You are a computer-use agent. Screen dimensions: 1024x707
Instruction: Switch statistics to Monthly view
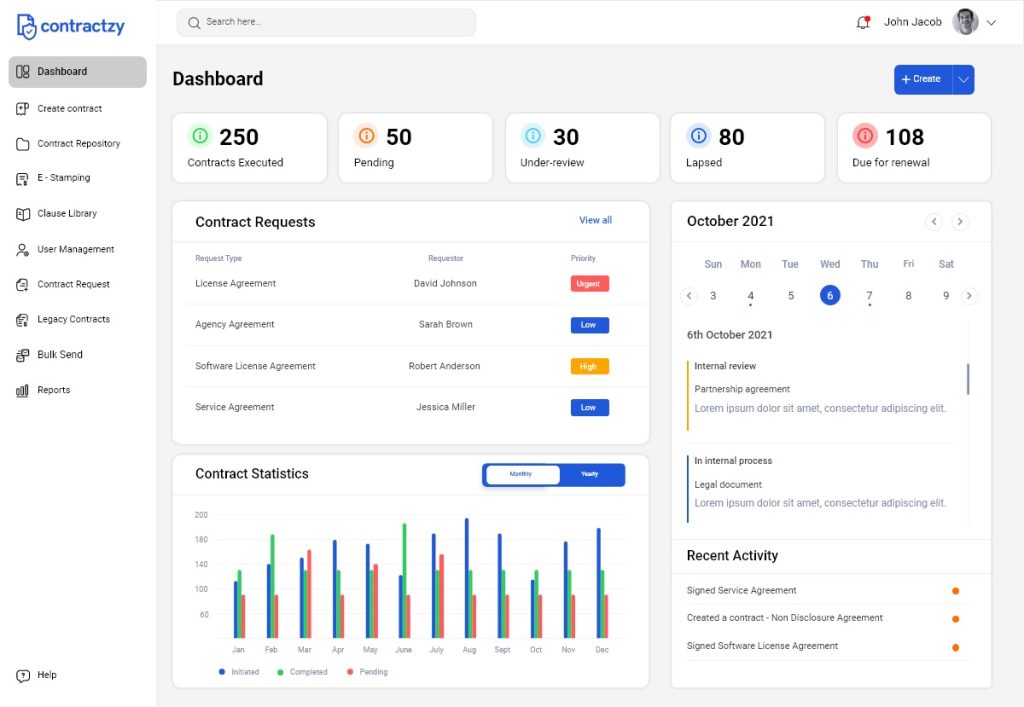pyautogui.click(x=521, y=474)
